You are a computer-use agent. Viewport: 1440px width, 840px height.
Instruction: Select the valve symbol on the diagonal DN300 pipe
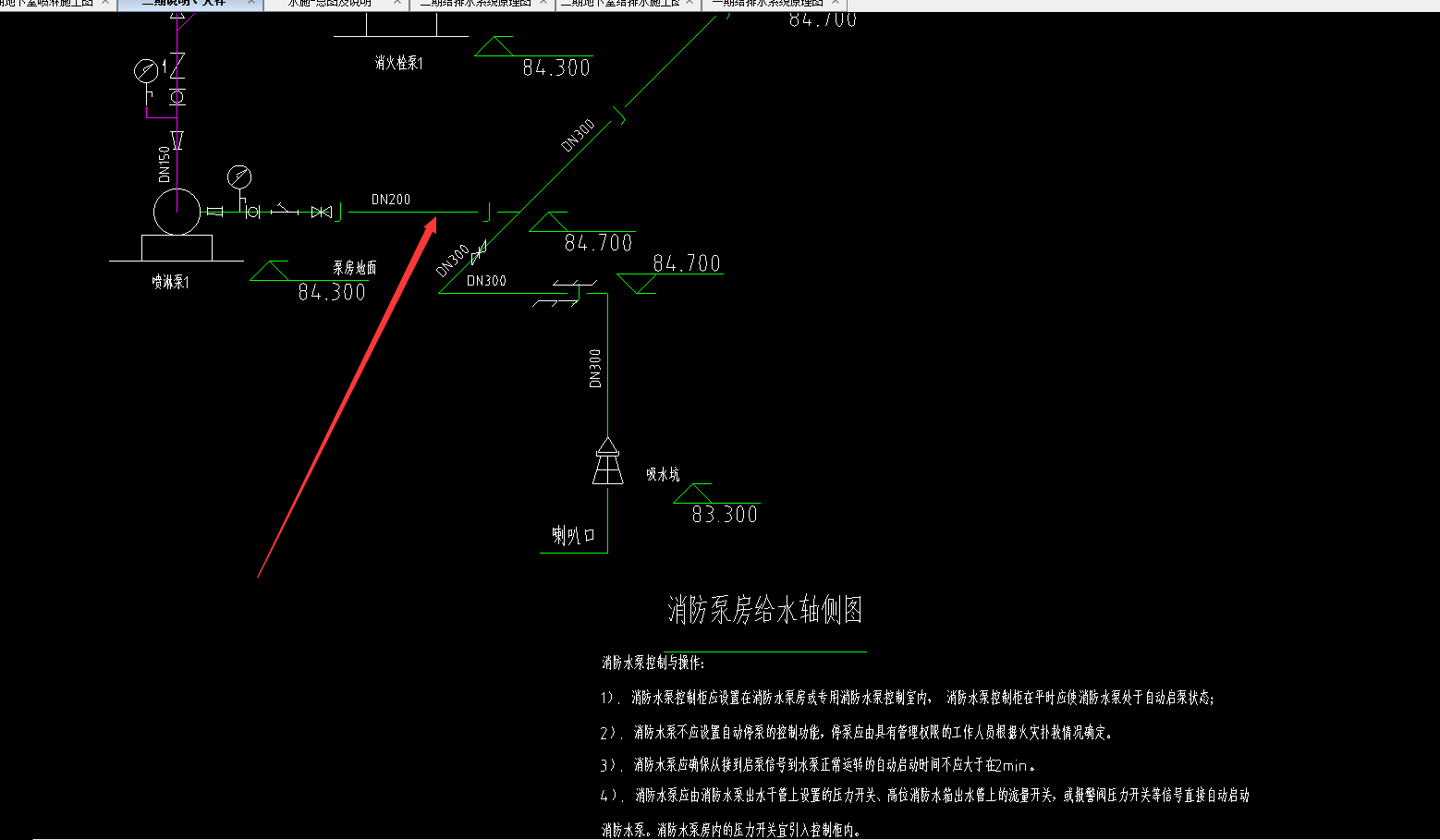pyautogui.click(x=479, y=250)
